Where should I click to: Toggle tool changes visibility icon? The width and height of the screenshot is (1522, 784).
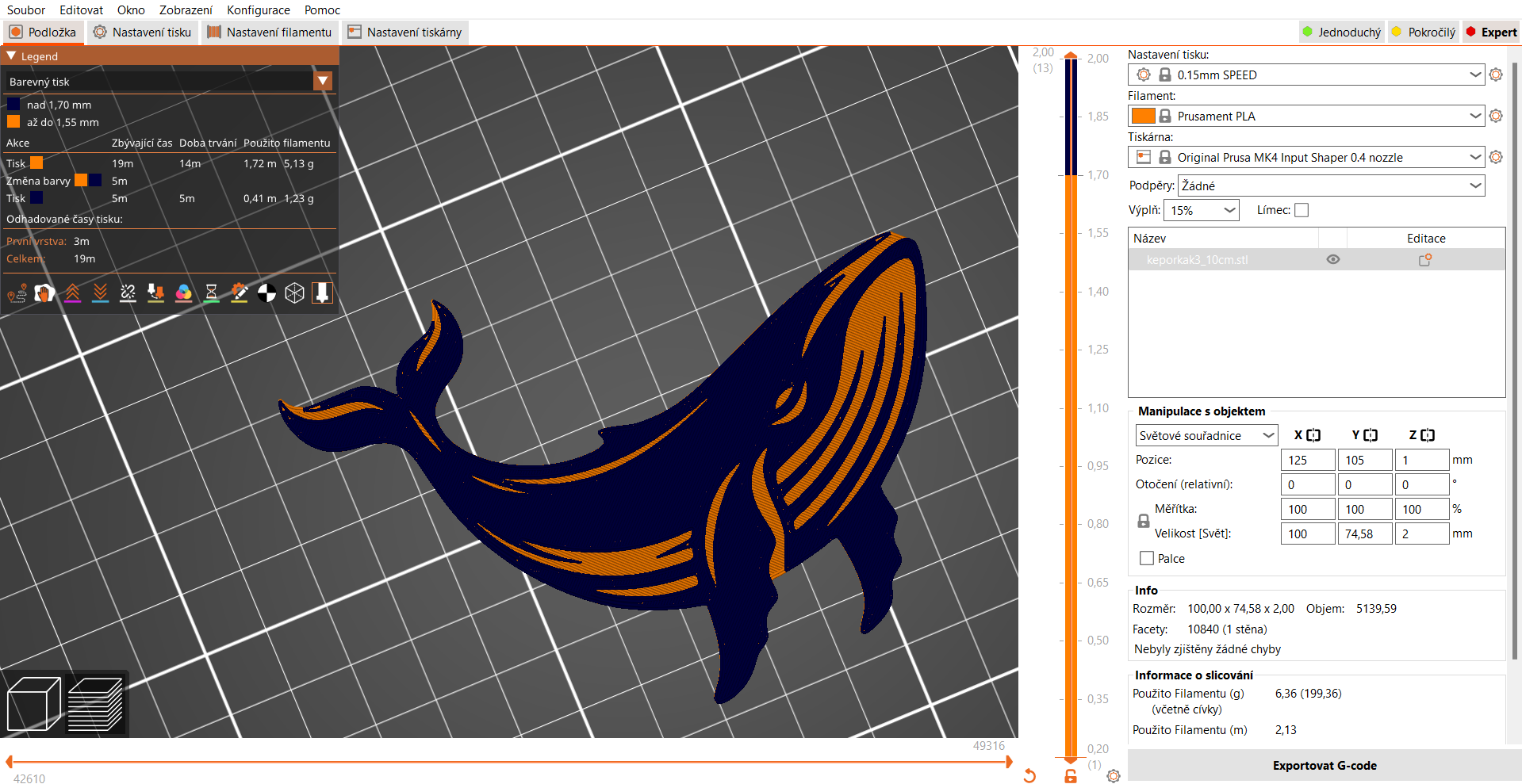click(155, 293)
